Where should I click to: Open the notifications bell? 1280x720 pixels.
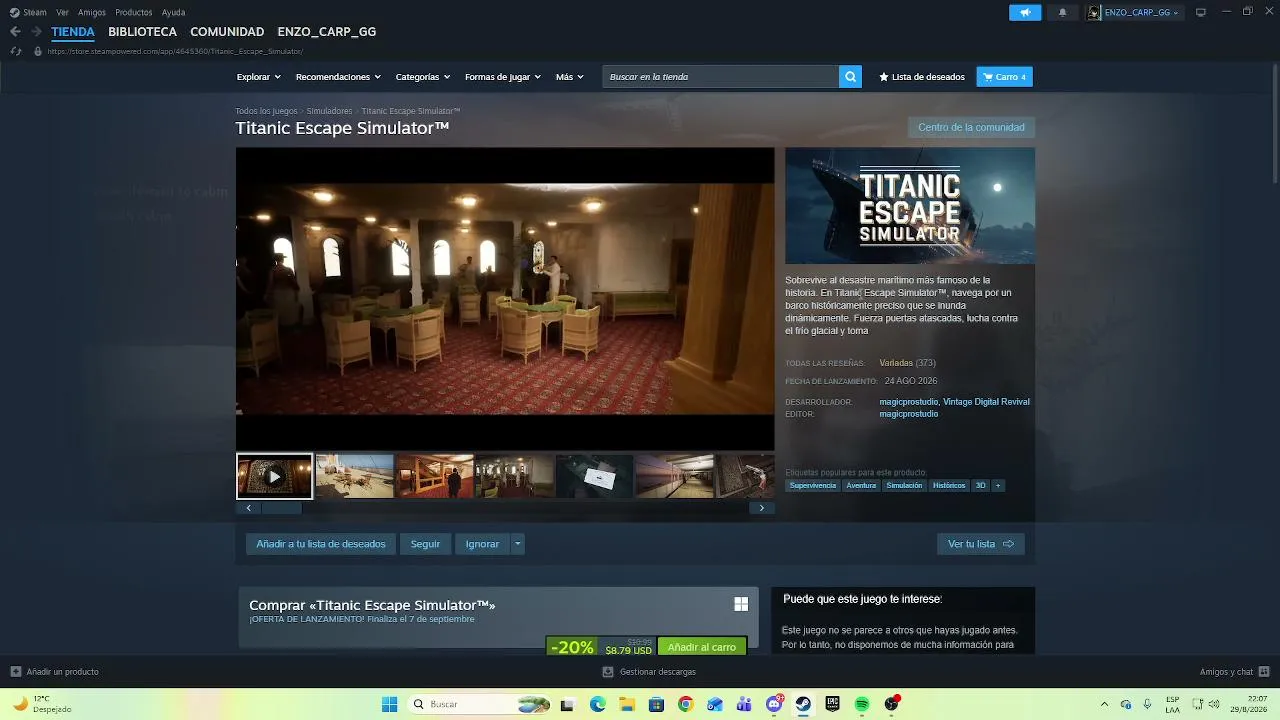point(1062,13)
